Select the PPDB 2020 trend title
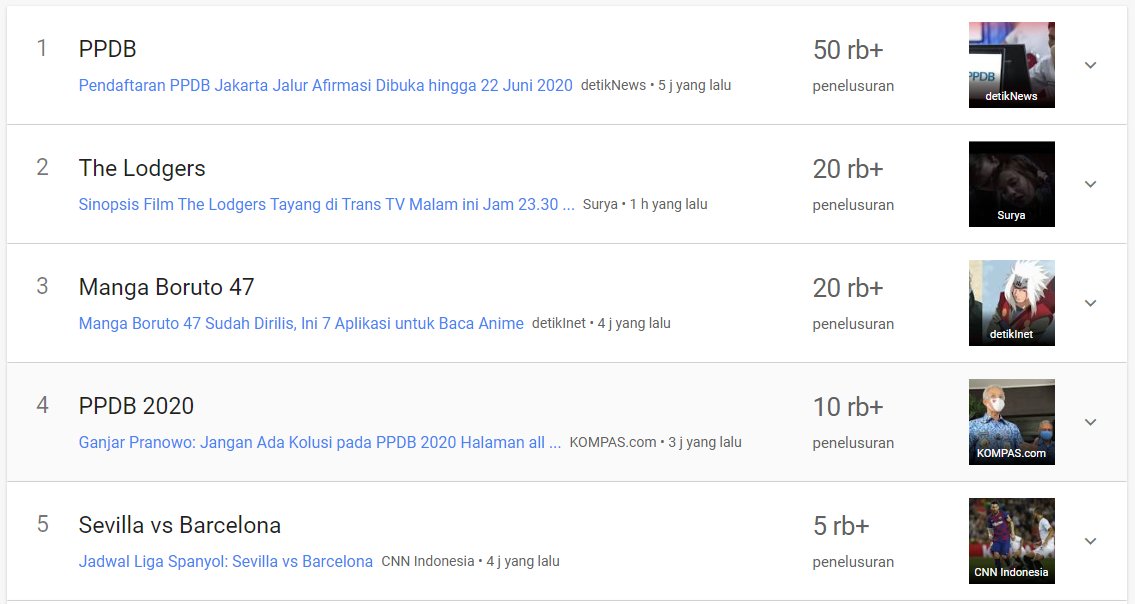The height and width of the screenshot is (604, 1135). 136,406
